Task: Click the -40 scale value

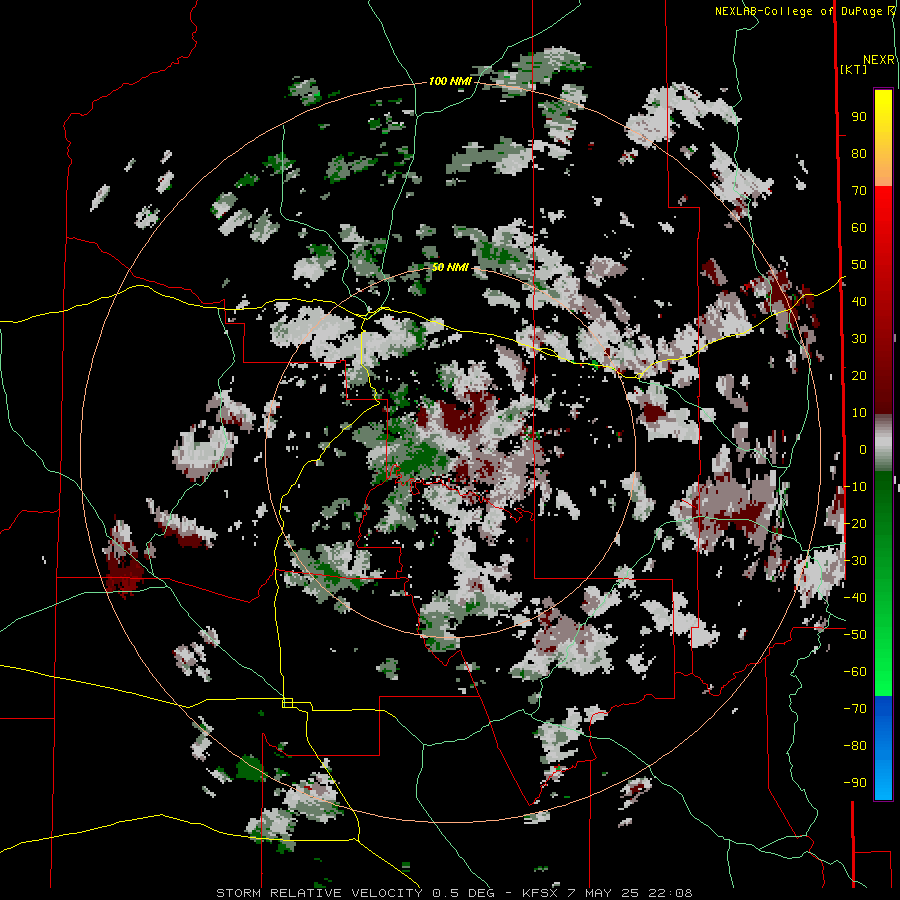Action: tap(855, 598)
